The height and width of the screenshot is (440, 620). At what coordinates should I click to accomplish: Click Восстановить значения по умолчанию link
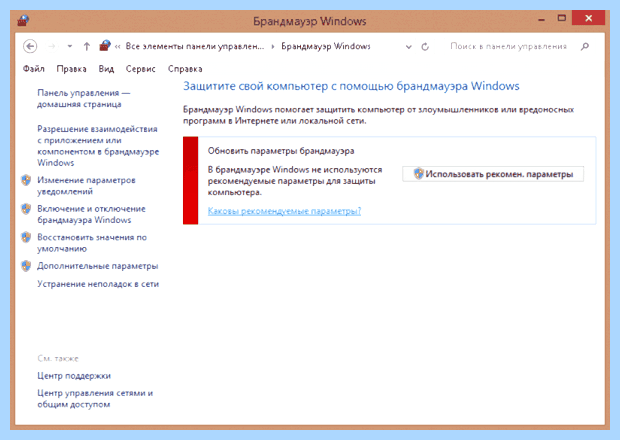(92, 243)
